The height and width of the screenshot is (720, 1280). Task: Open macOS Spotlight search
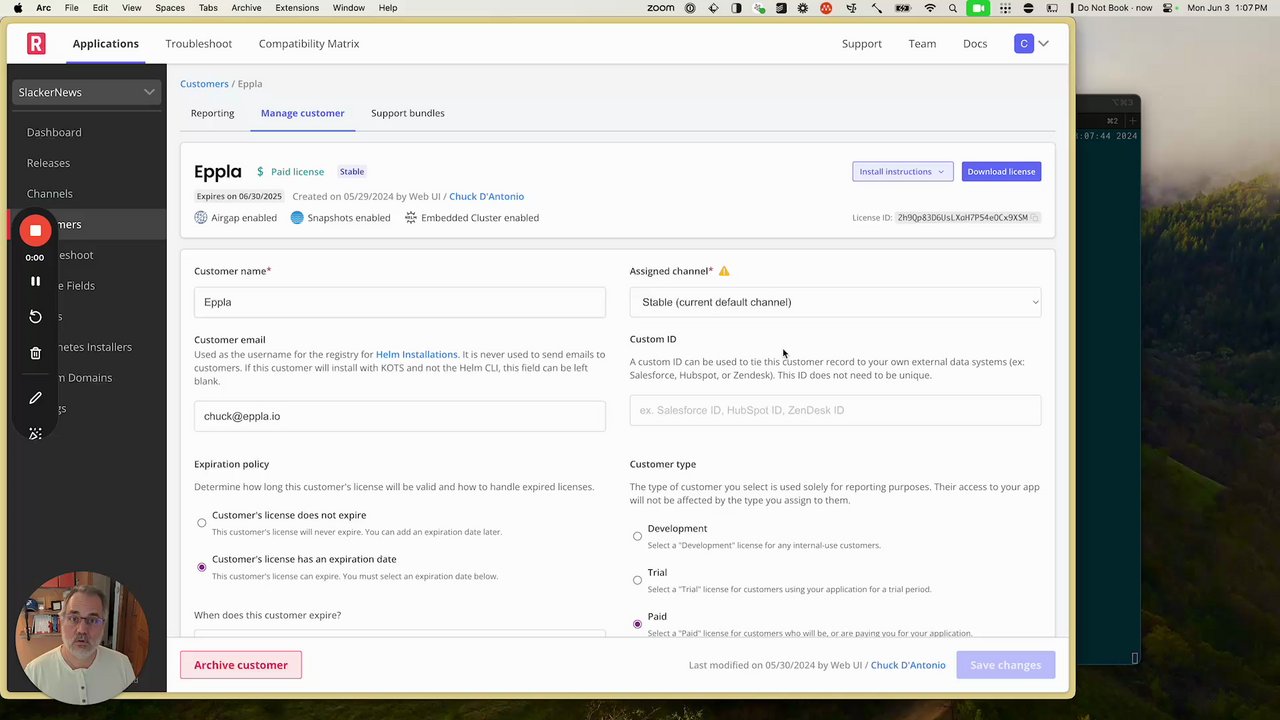pyautogui.click(x=953, y=8)
